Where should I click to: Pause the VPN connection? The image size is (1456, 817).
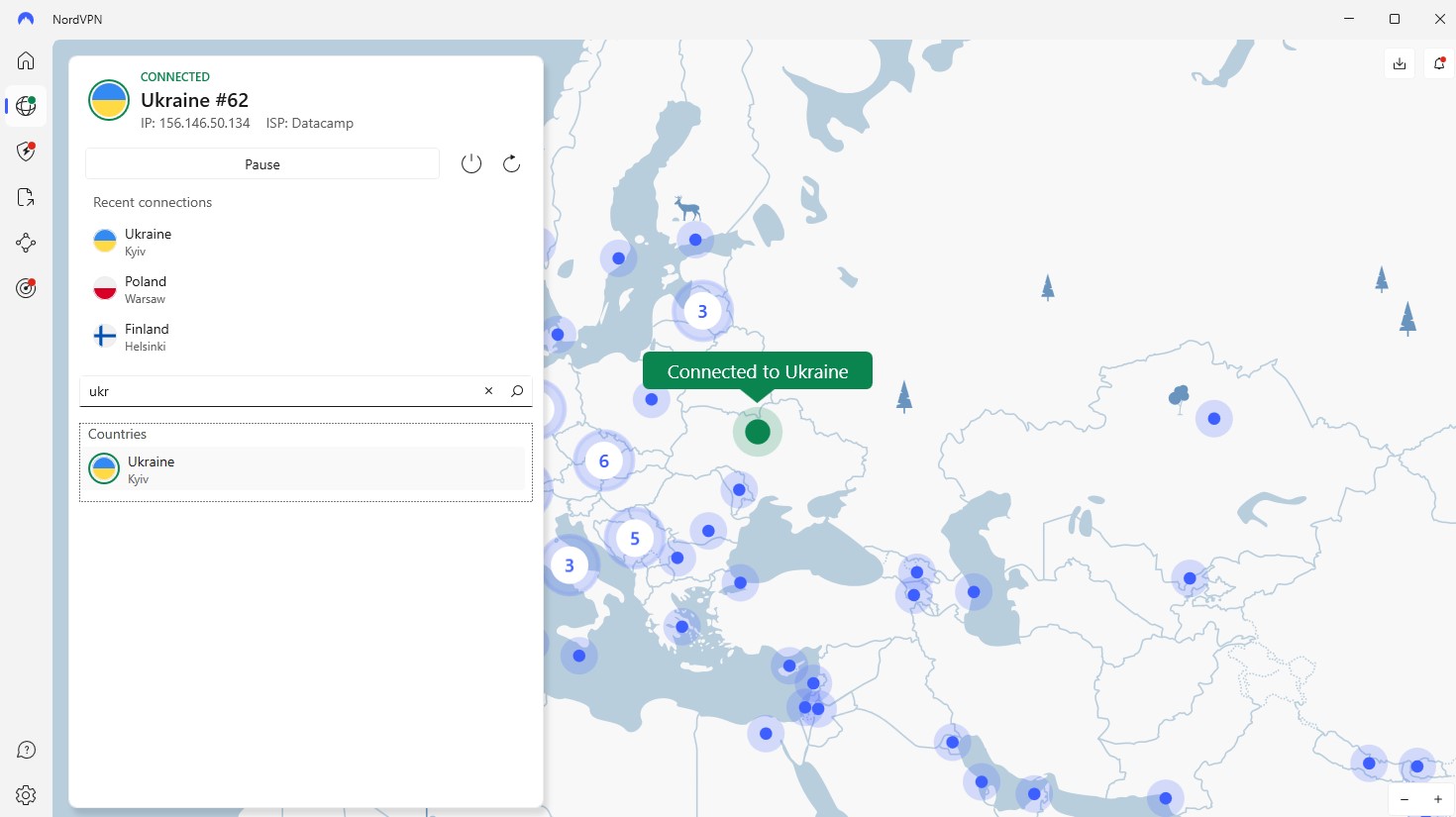point(262,164)
